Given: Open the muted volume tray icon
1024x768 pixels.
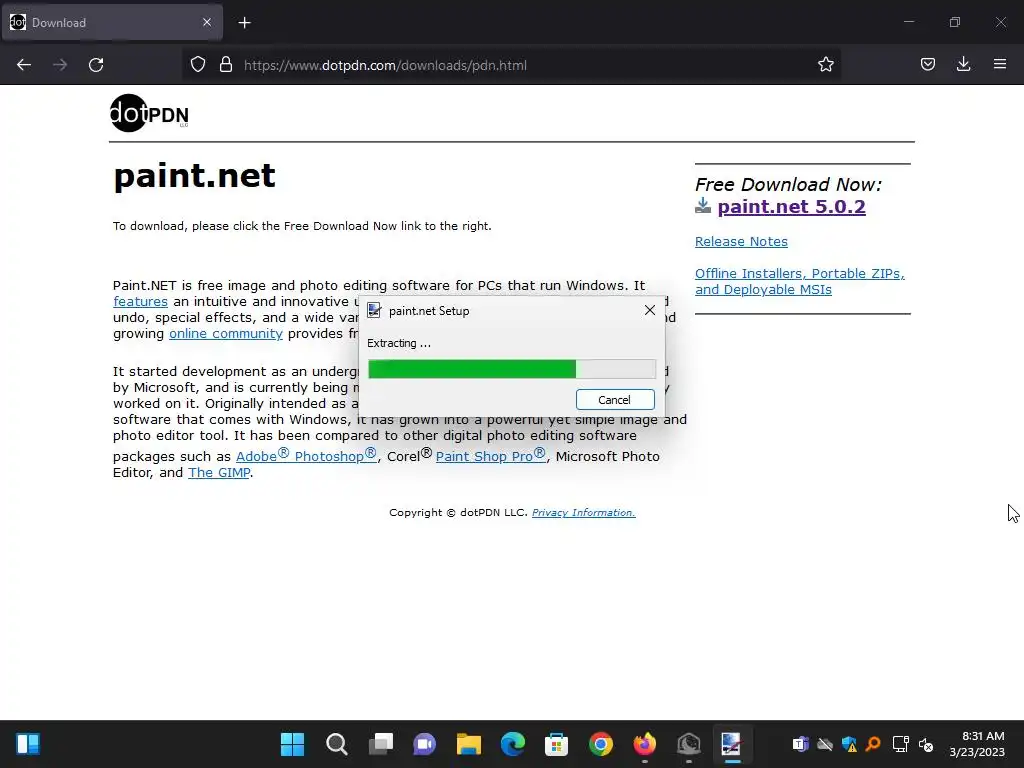Looking at the screenshot, I should [926, 744].
